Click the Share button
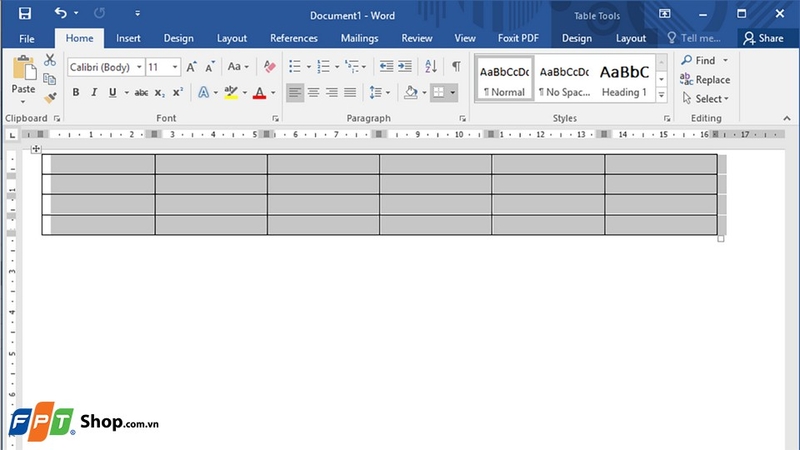Screen dimensions: 800x450 click(x=763, y=38)
